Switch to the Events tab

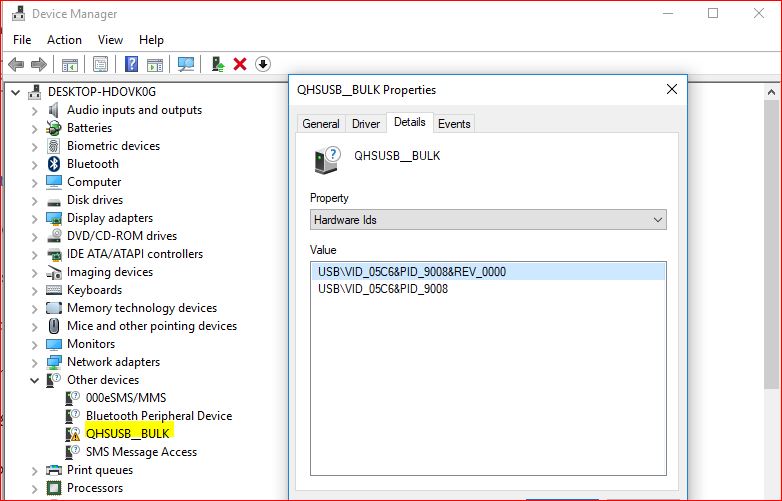coord(454,124)
